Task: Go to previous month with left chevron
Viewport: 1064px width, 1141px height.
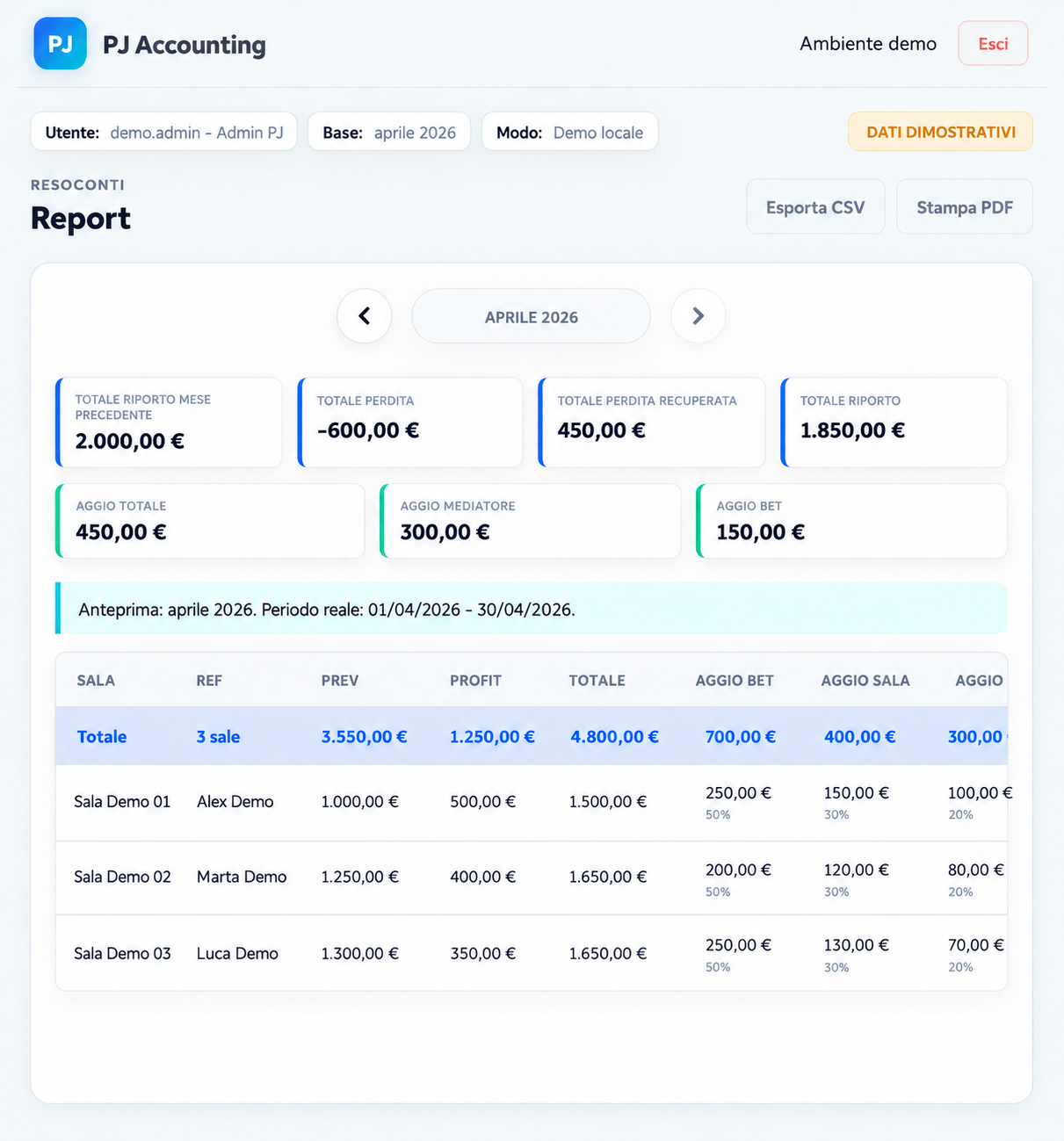Action: 364,315
